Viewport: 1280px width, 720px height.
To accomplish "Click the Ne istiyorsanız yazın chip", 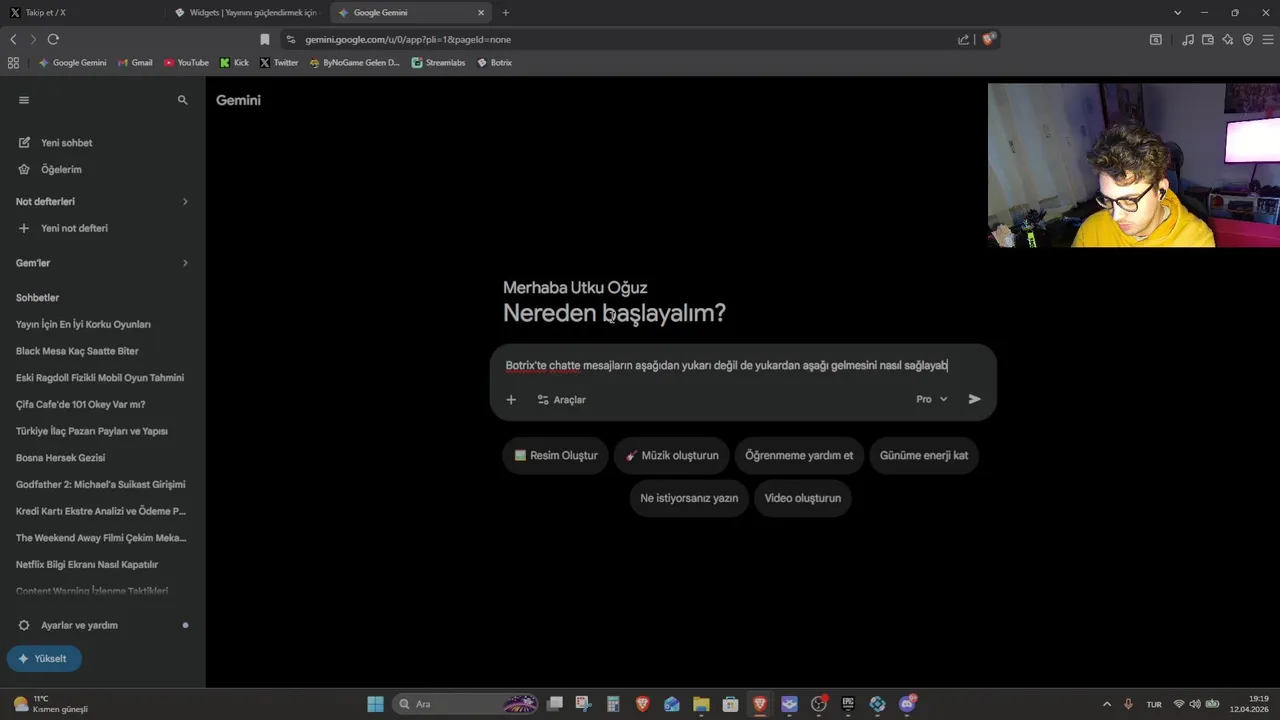I will click(x=689, y=498).
